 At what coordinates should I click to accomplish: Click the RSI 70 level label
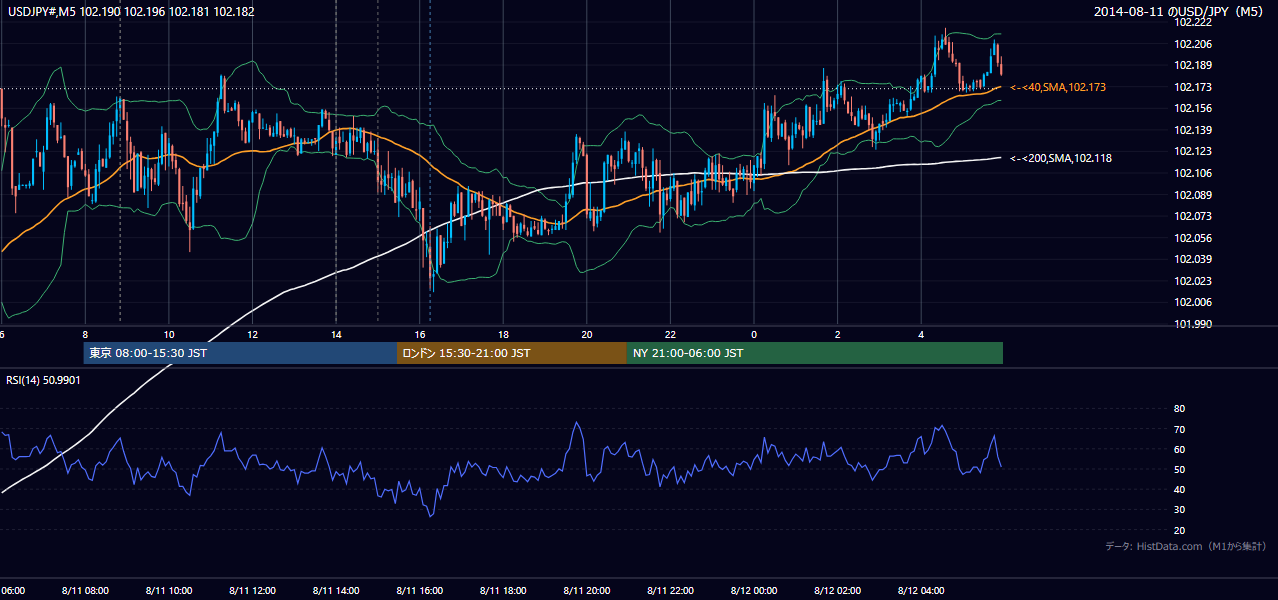click(1179, 429)
